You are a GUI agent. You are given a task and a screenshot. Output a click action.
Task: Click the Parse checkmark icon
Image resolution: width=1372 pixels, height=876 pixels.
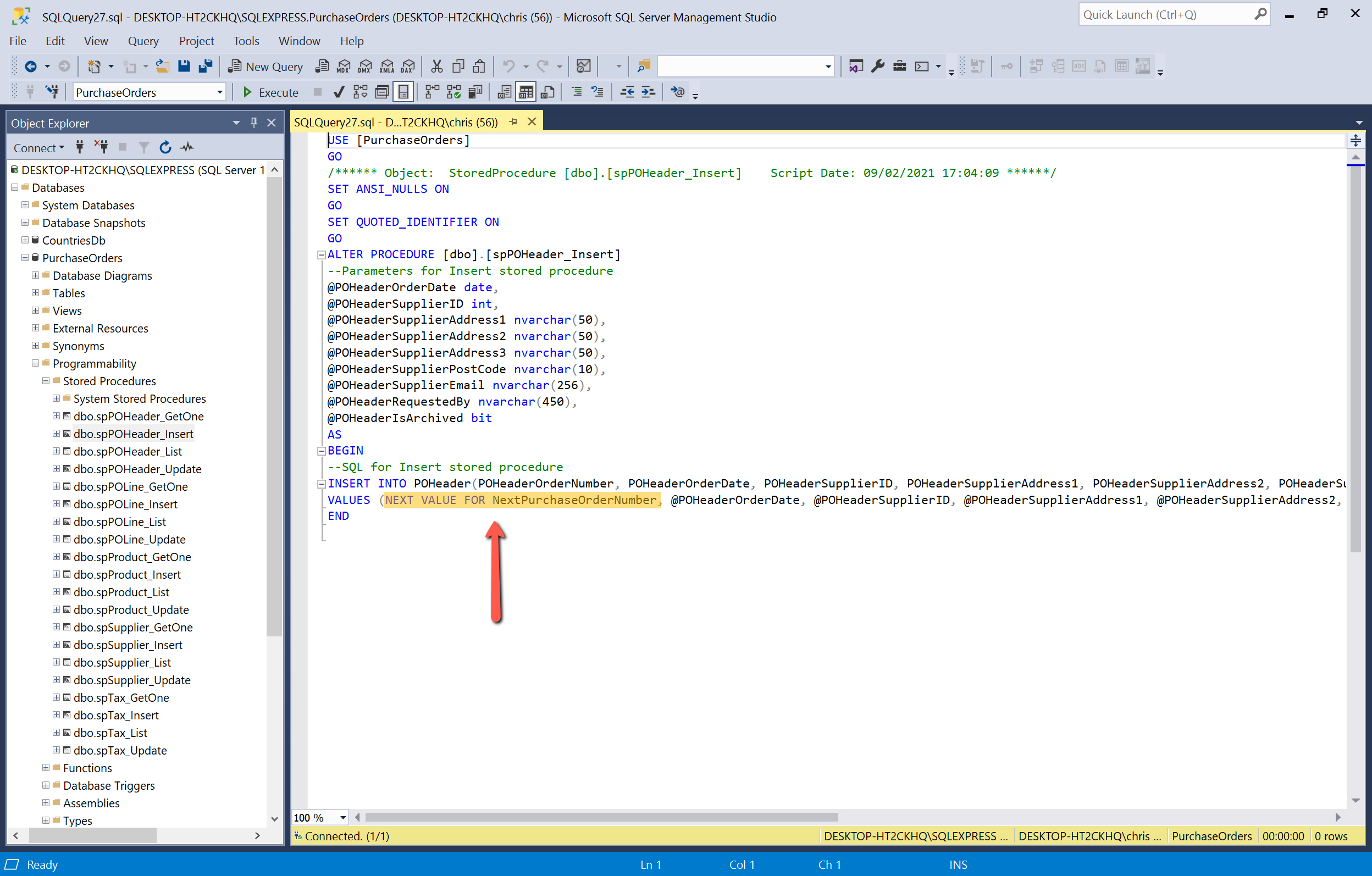point(339,92)
